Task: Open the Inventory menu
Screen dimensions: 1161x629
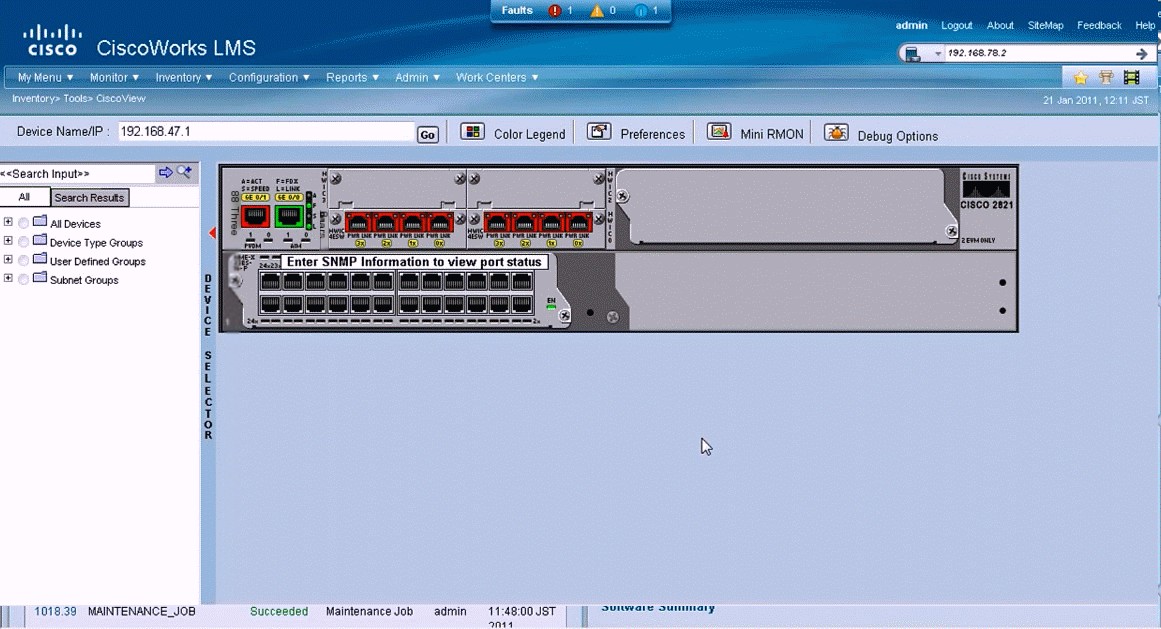Action: click(184, 77)
